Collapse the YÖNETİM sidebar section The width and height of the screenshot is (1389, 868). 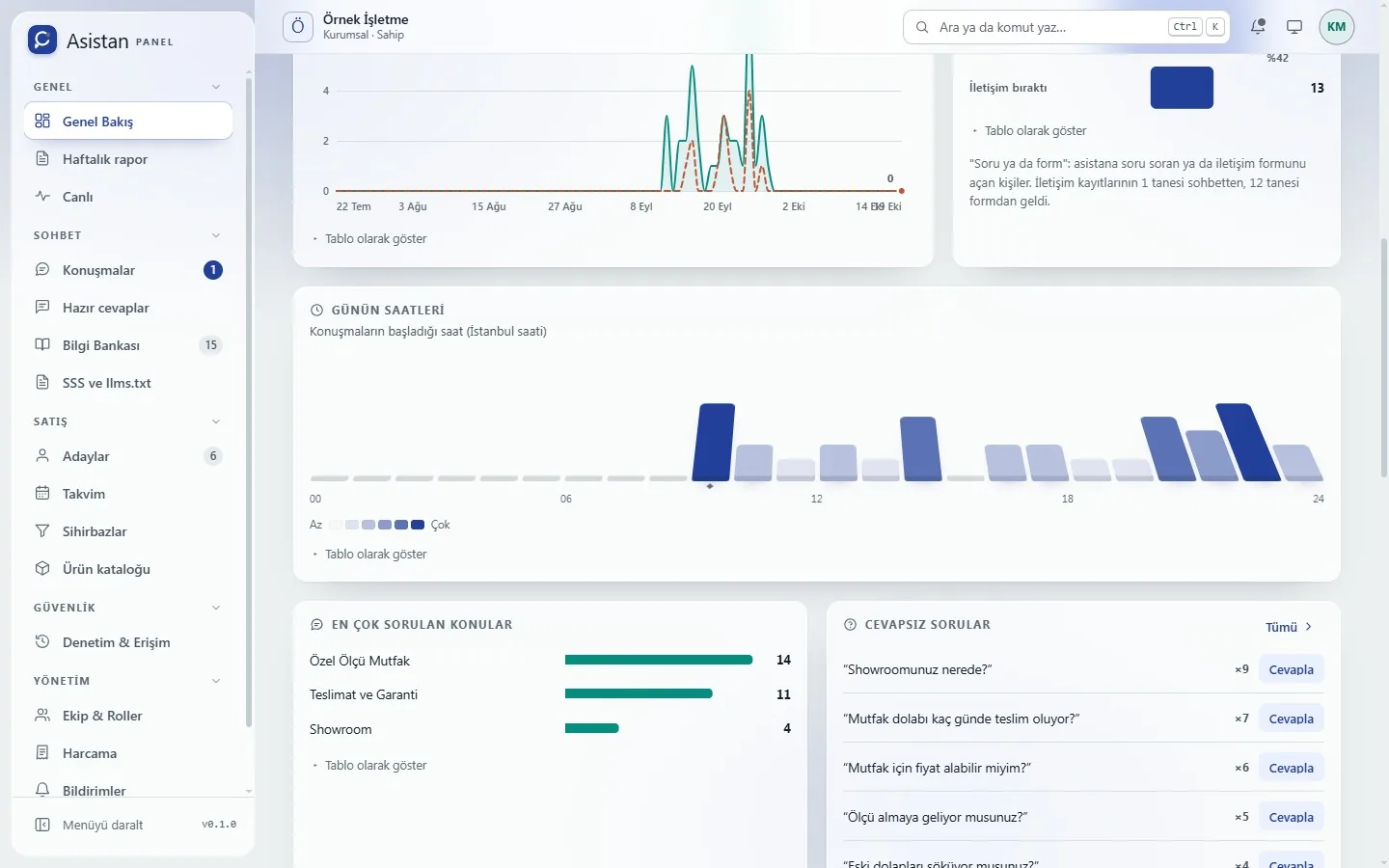(x=216, y=681)
